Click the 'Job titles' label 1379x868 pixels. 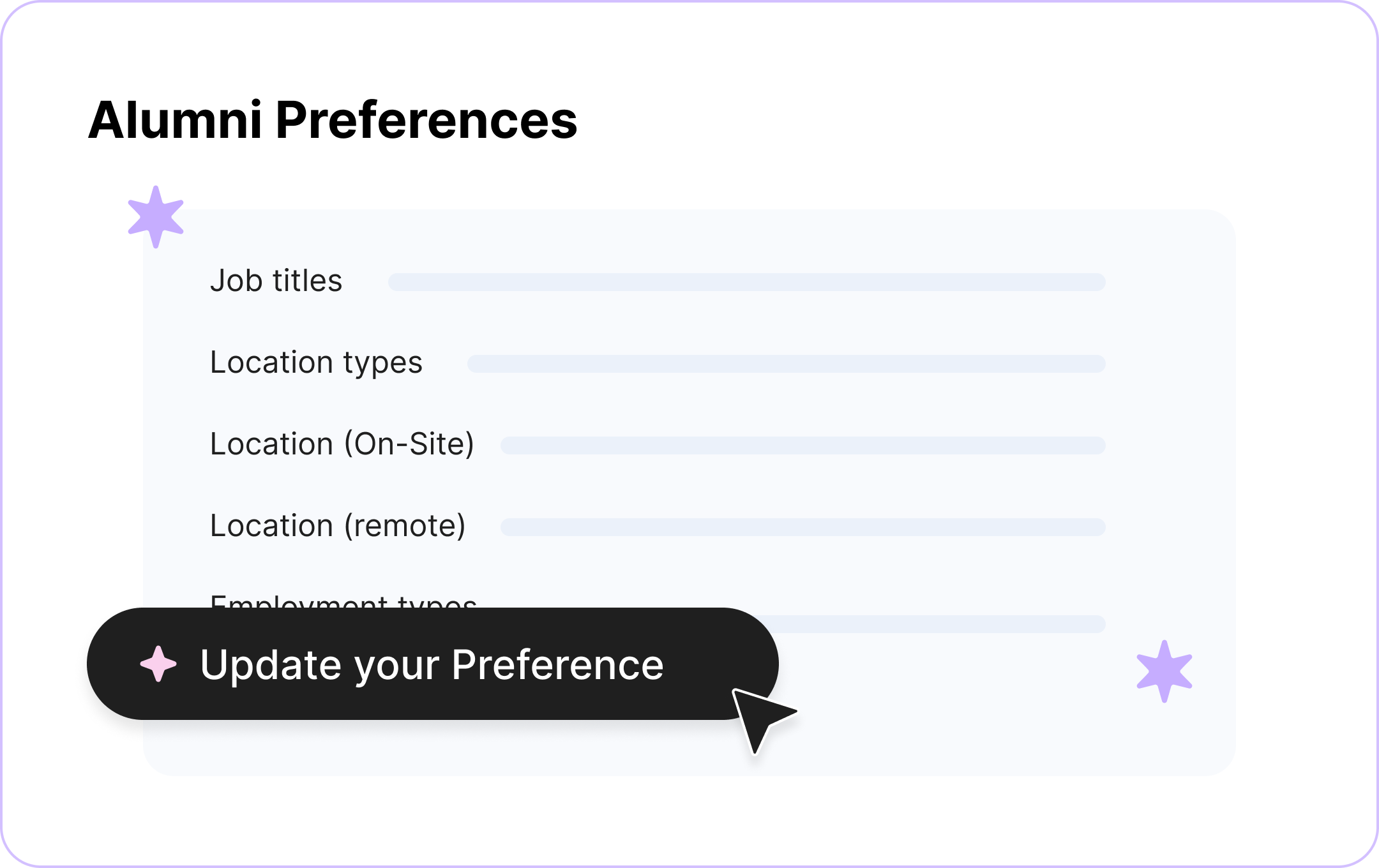pos(276,281)
